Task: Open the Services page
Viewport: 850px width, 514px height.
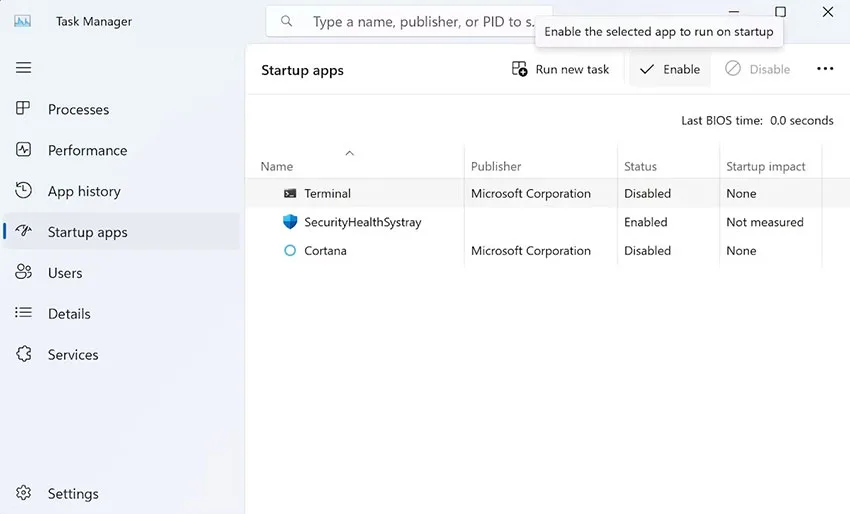Action: (121, 354)
